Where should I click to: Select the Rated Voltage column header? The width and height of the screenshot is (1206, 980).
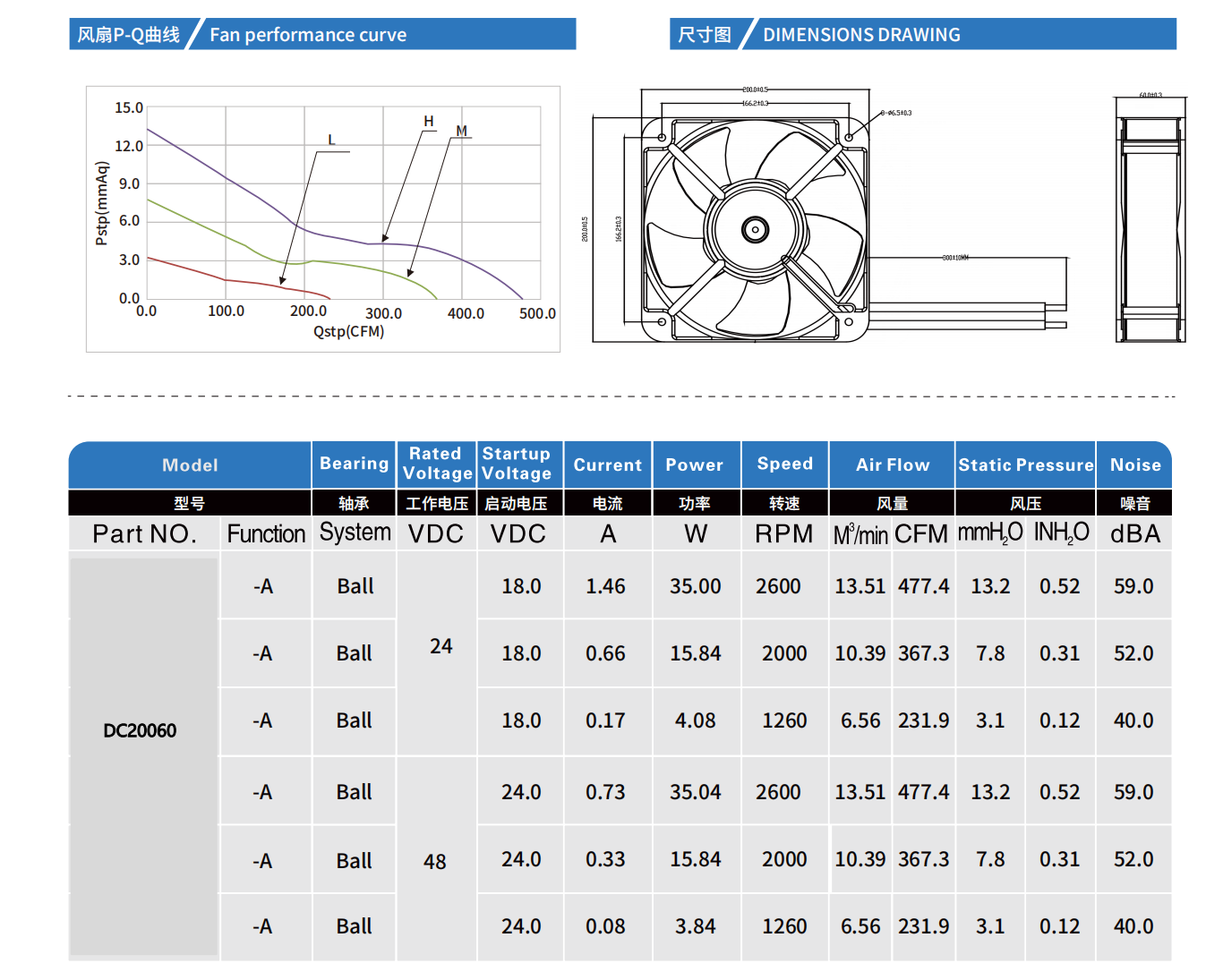pyautogui.click(x=437, y=464)
